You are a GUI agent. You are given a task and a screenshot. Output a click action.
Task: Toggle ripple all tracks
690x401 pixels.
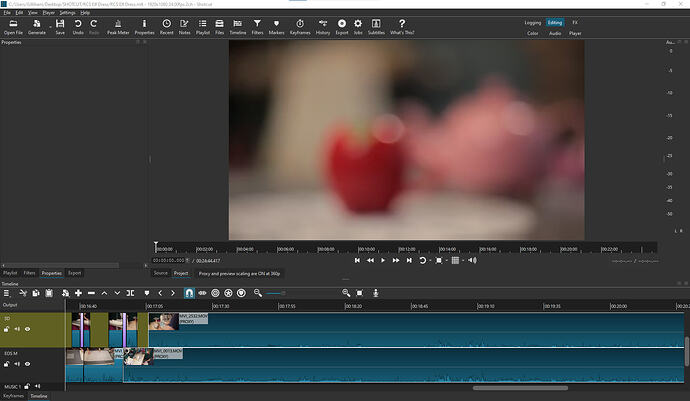(x=228, y=293)
